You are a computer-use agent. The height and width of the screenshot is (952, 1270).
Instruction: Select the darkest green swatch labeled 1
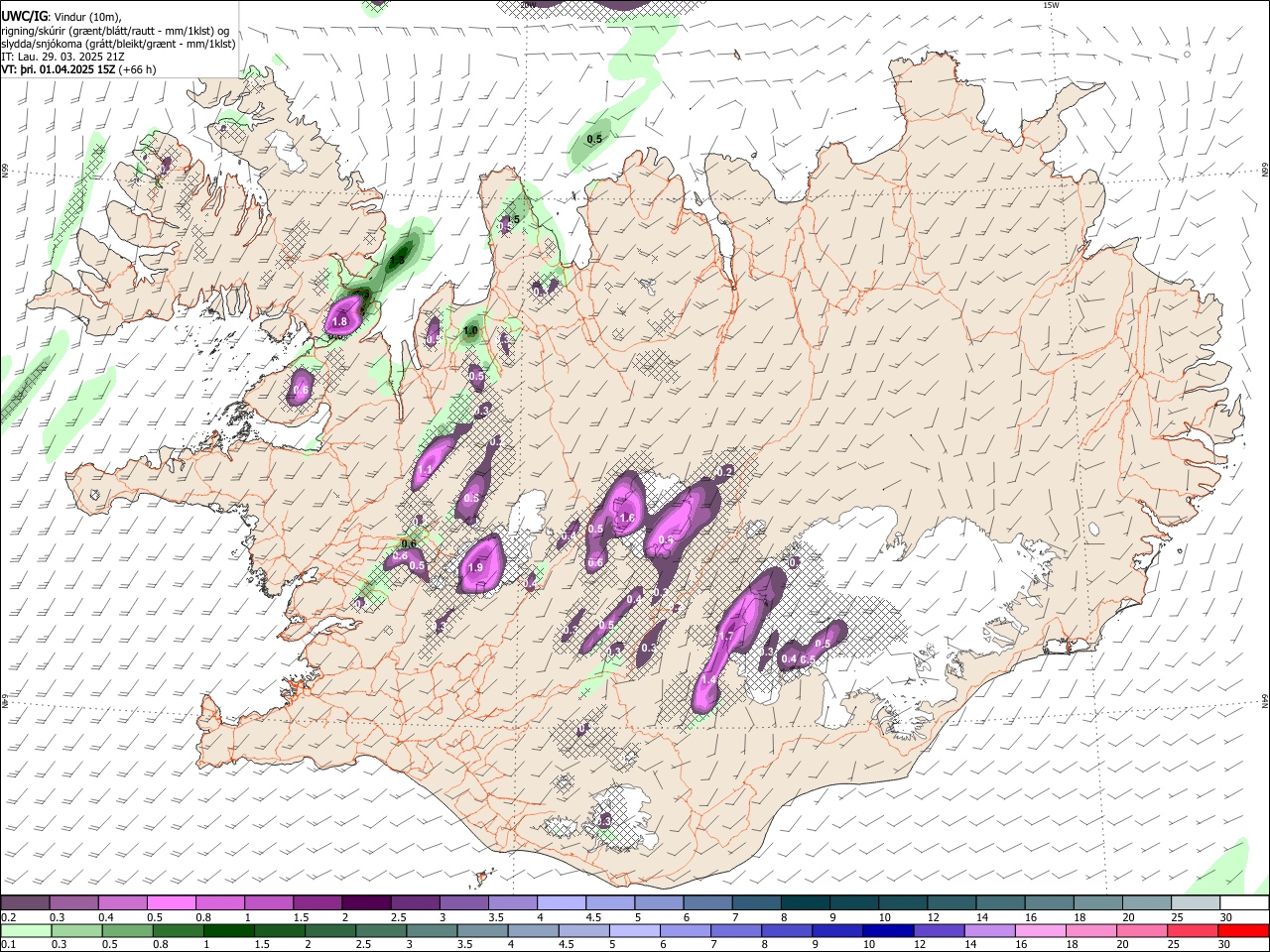point(229,931)
